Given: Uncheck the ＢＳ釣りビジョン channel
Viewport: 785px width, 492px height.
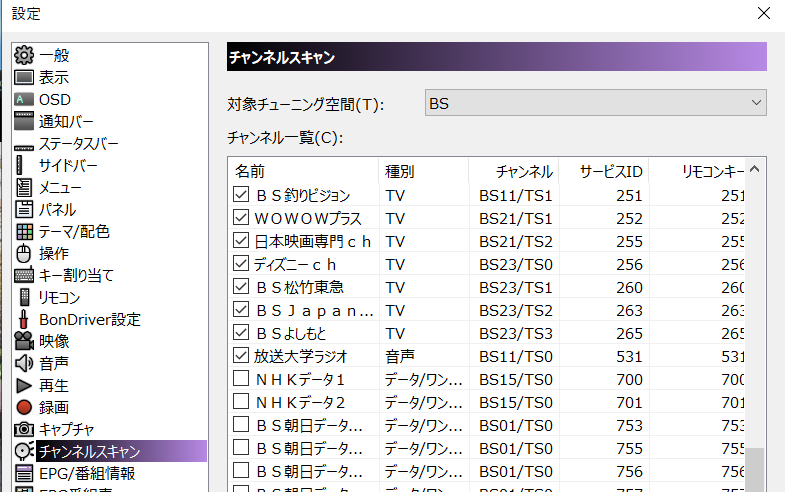Looking at the screenshot, I should tap(241, 194).
